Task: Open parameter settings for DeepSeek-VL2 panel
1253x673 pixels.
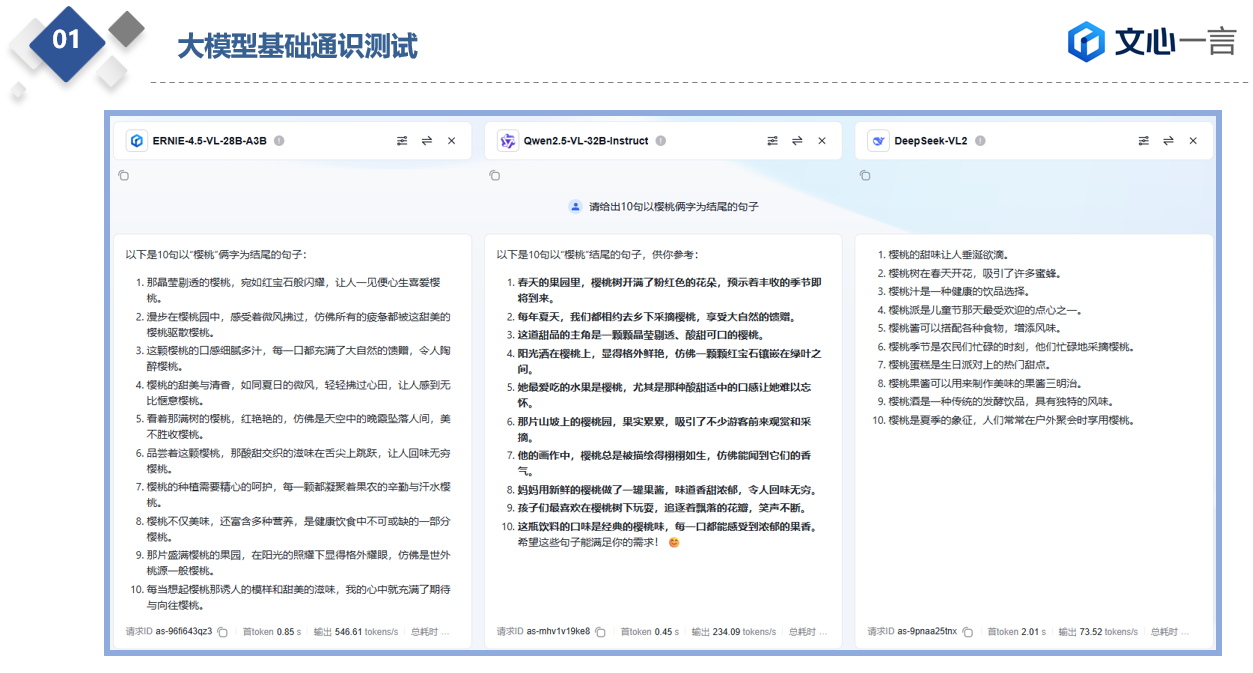Action: [x=1144, y=141]
